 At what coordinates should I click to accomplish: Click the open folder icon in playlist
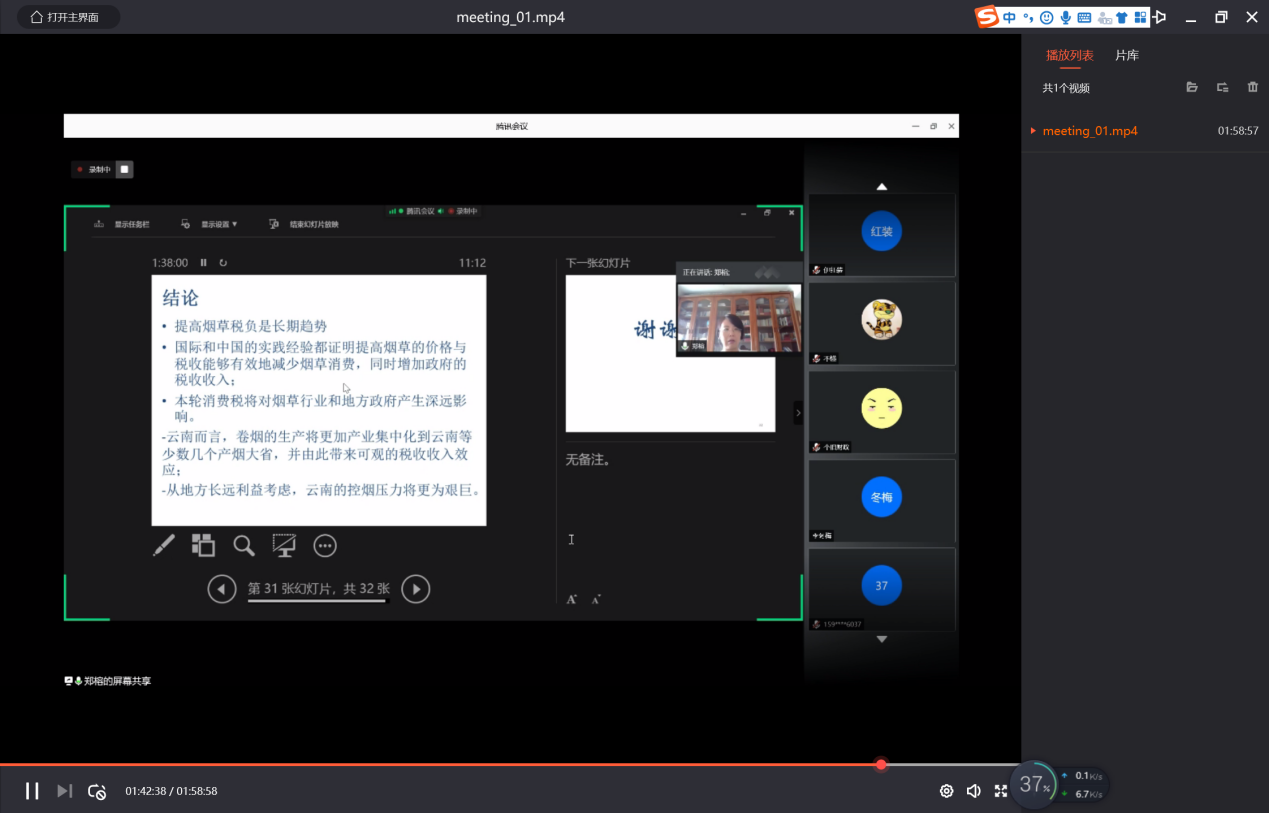pos(1192,88)
